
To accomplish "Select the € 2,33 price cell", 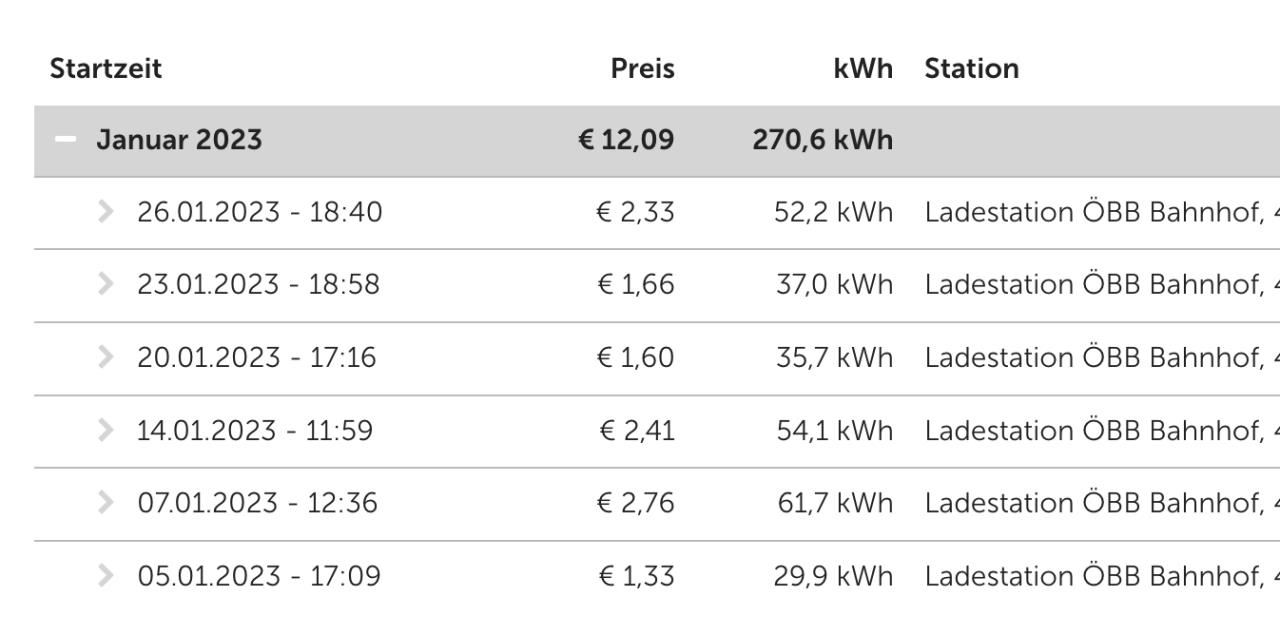I will [x=636, y=212].
